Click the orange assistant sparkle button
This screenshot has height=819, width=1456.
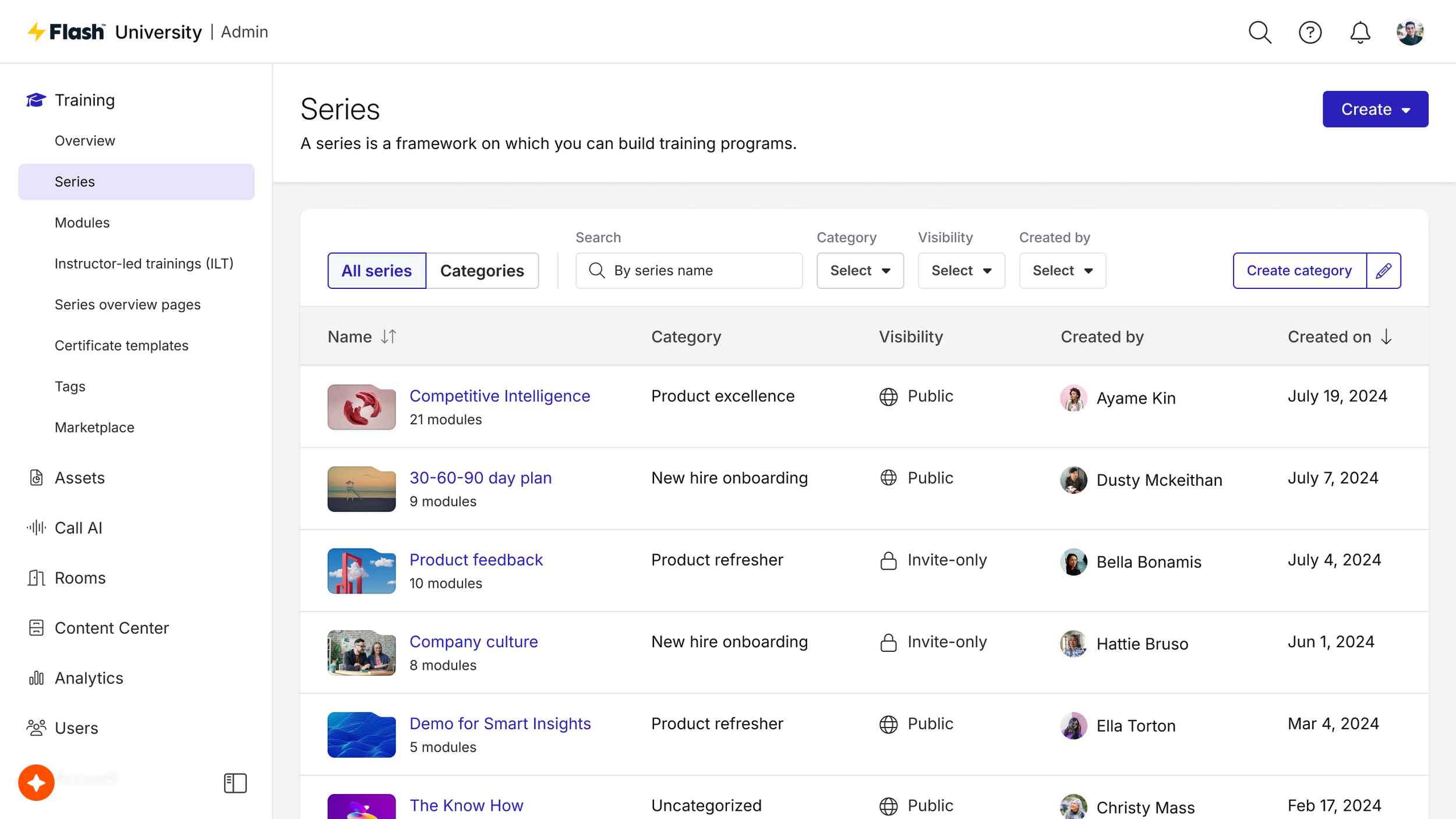pos(36,782)
